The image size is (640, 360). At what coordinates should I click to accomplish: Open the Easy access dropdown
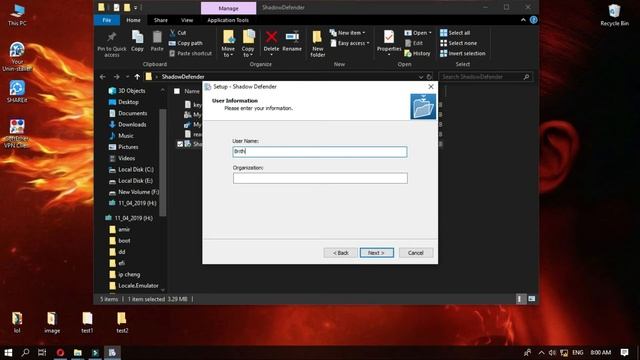pyautogui.click(x=349, y=43)
